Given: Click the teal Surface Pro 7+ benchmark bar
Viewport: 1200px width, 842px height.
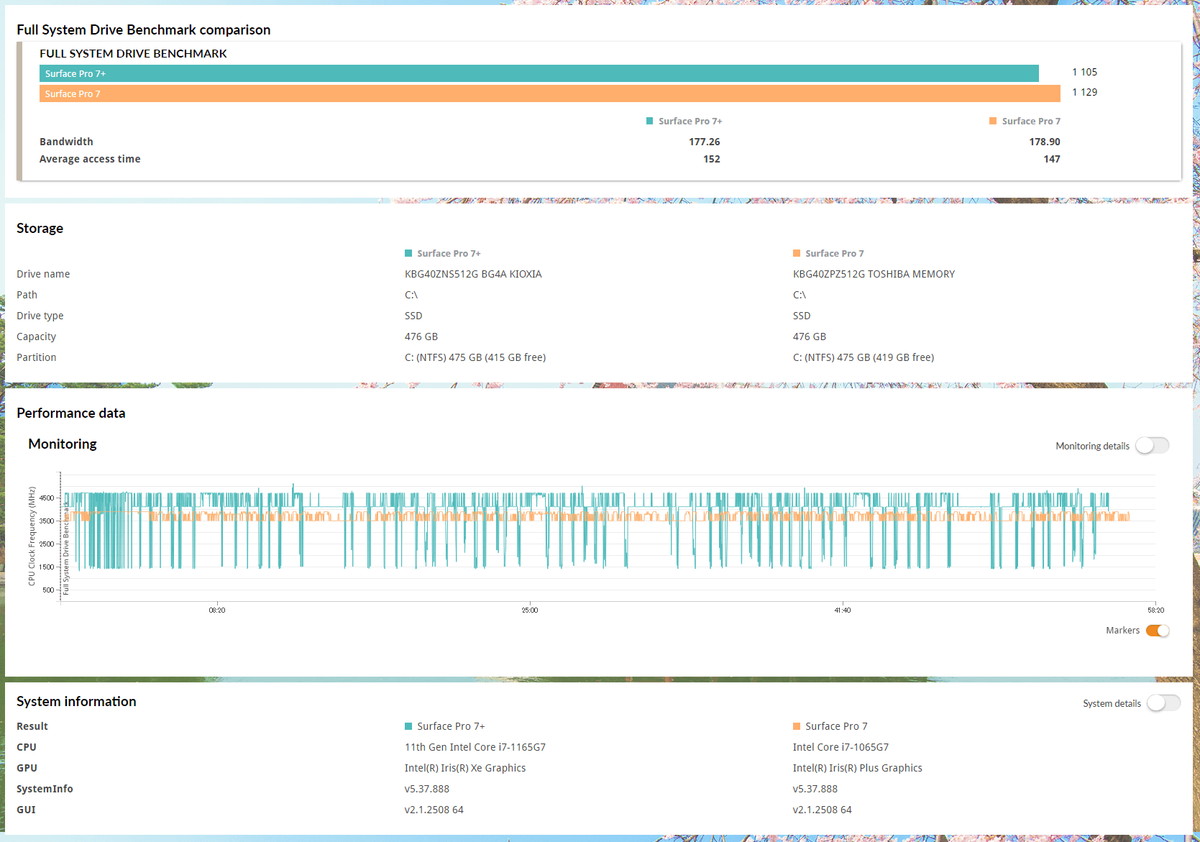Looking at the screenshot, I should (x=539, y=73).
